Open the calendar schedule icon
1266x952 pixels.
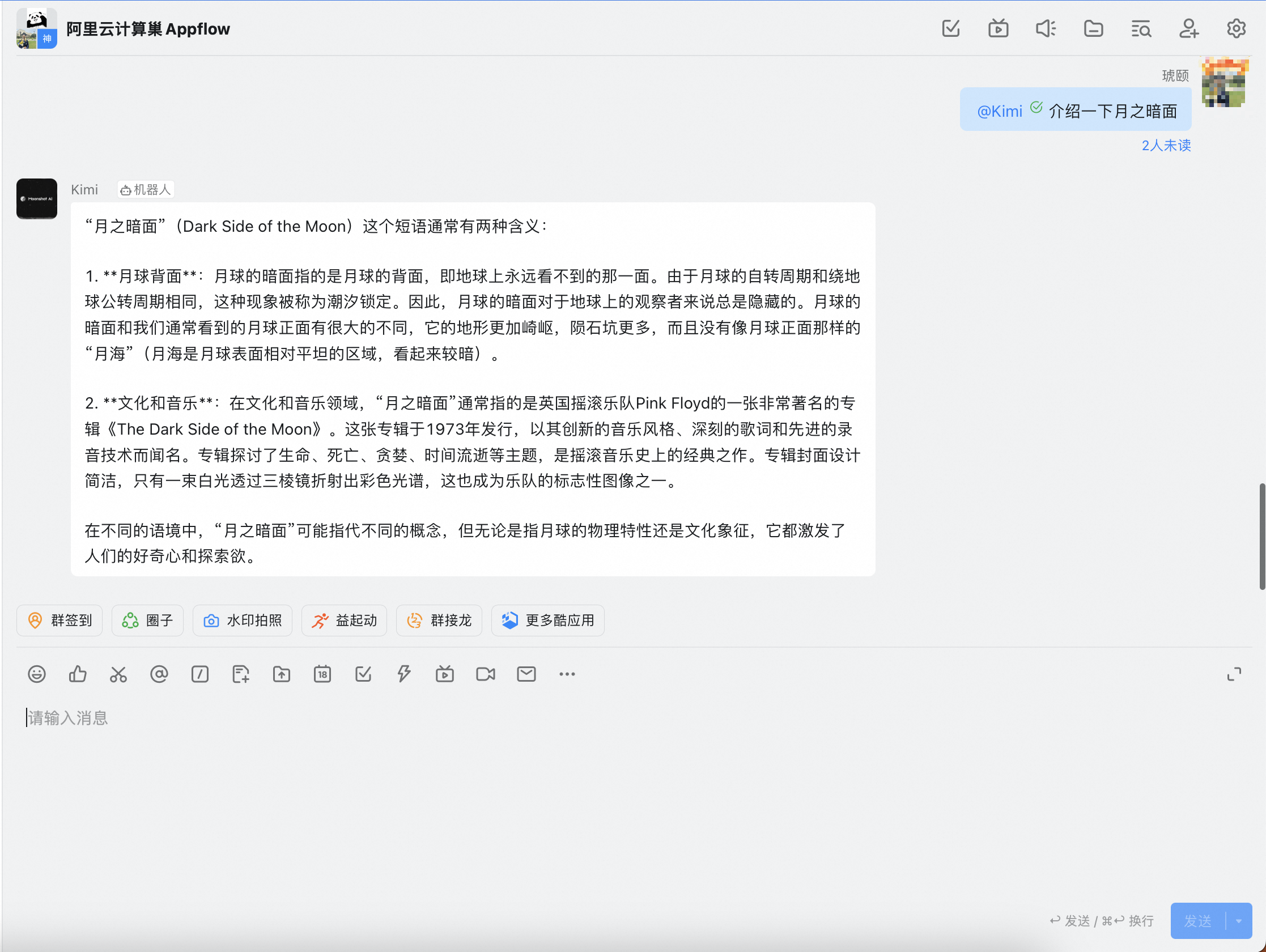[322, 674]
